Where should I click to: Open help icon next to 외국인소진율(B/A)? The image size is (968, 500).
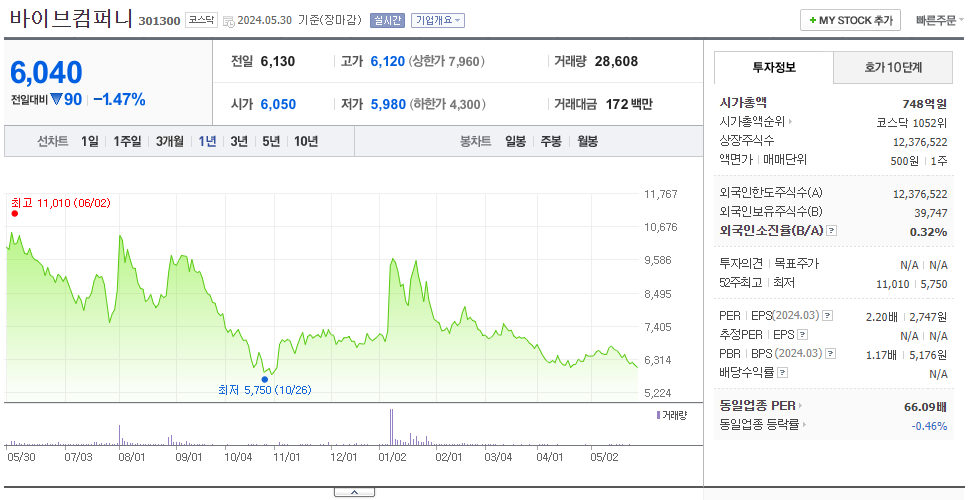click(832, 231)
